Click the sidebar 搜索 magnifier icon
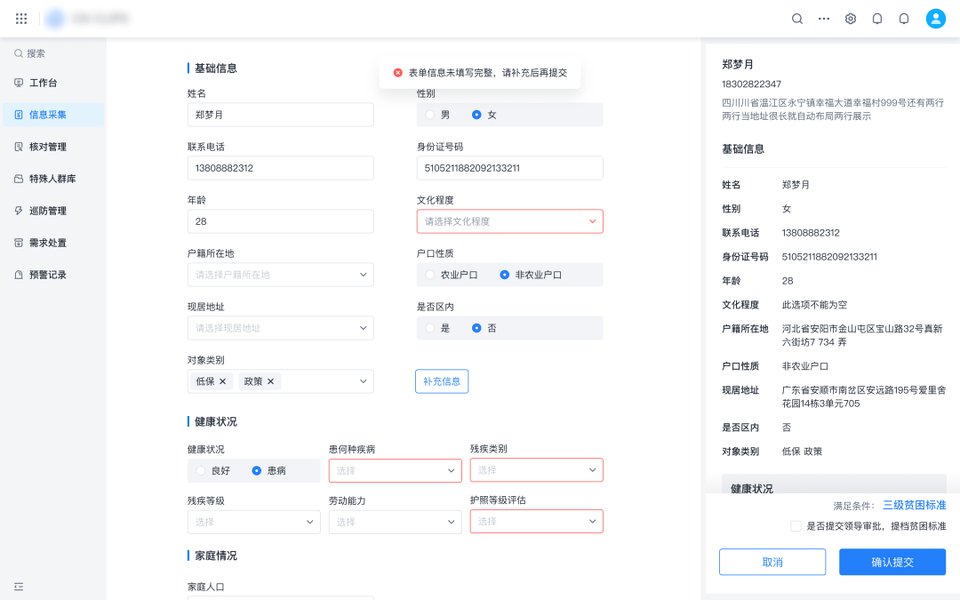Screen dimensions: 960x600 tap(18, 53)
